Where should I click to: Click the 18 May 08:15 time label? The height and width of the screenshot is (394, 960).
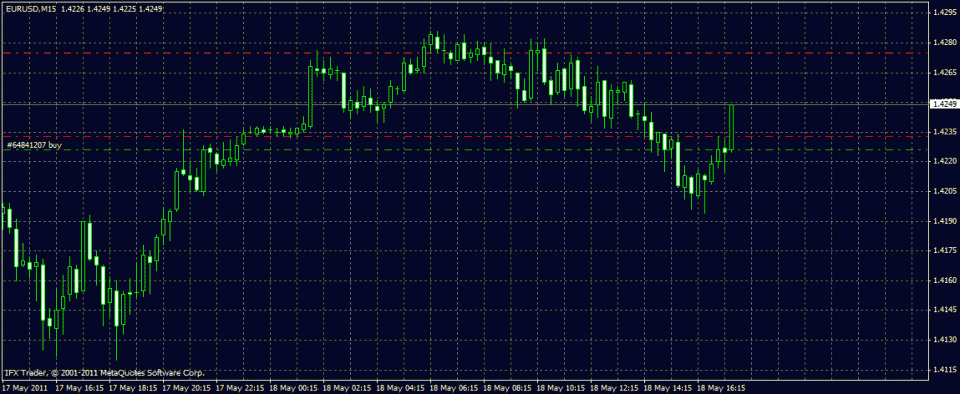(506, 388)
